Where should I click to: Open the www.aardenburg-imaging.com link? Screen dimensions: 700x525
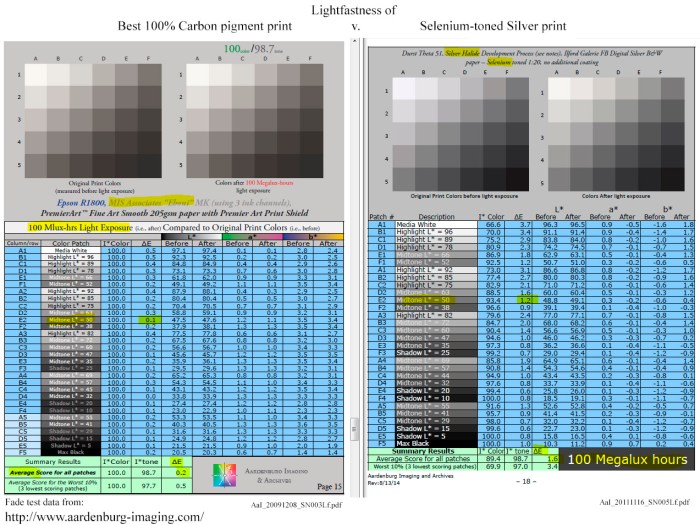click(x=103, y=516)
